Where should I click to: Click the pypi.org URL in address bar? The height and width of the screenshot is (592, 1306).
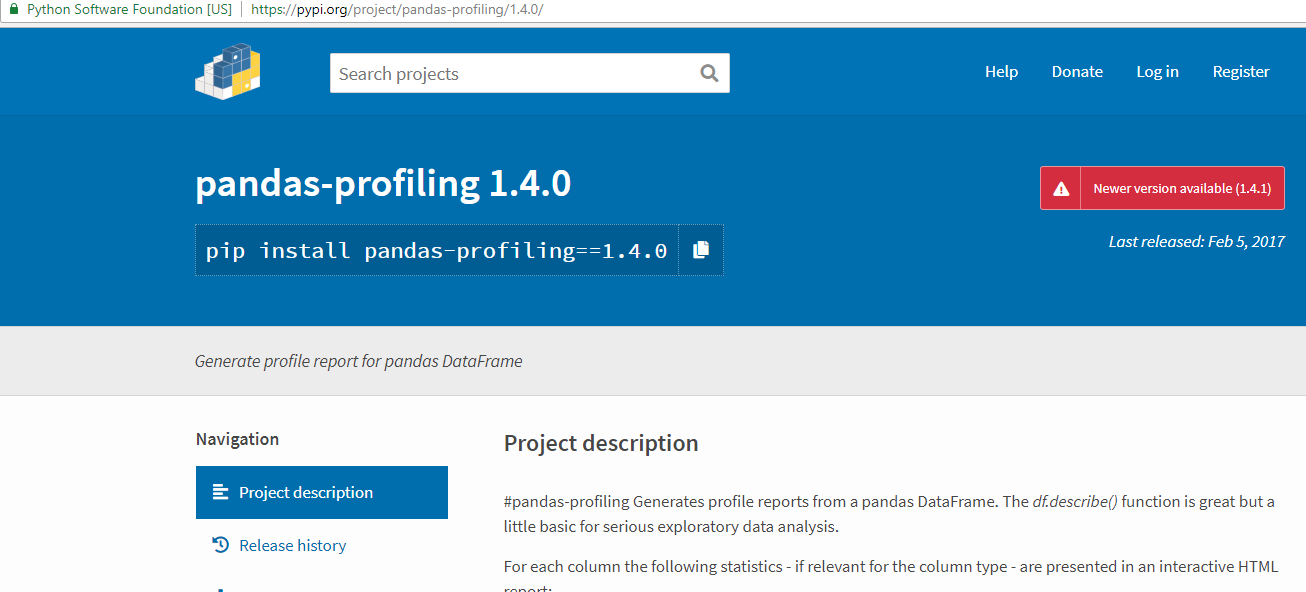[x=397, y=9]
